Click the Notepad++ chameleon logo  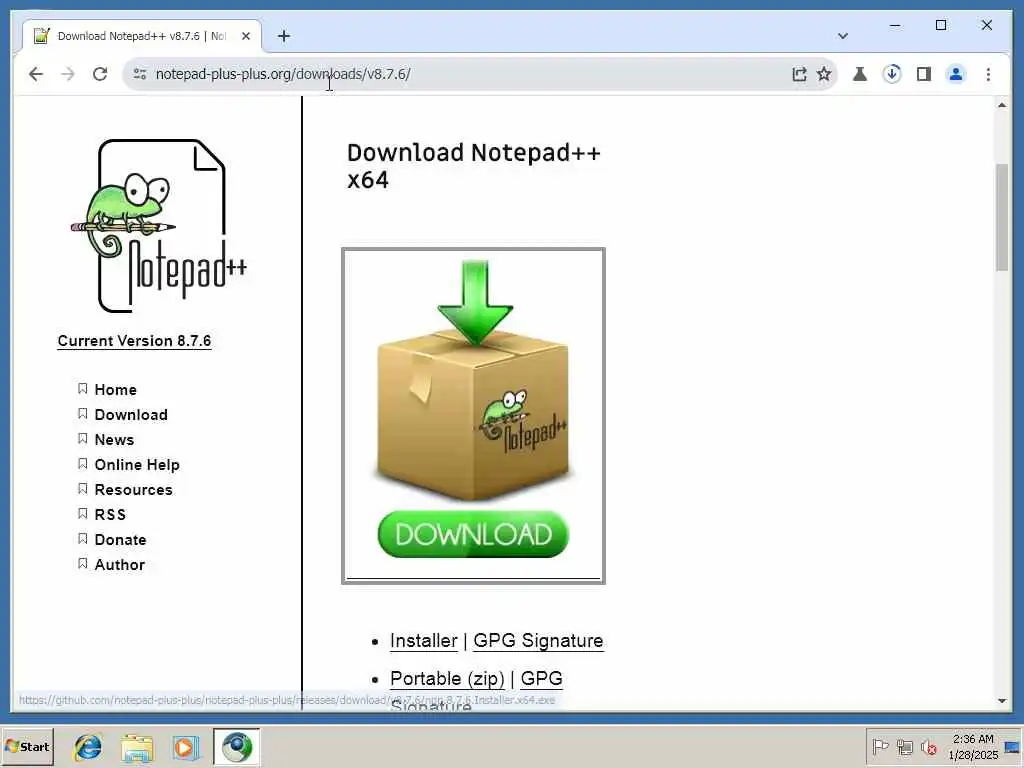pos(159,225)
